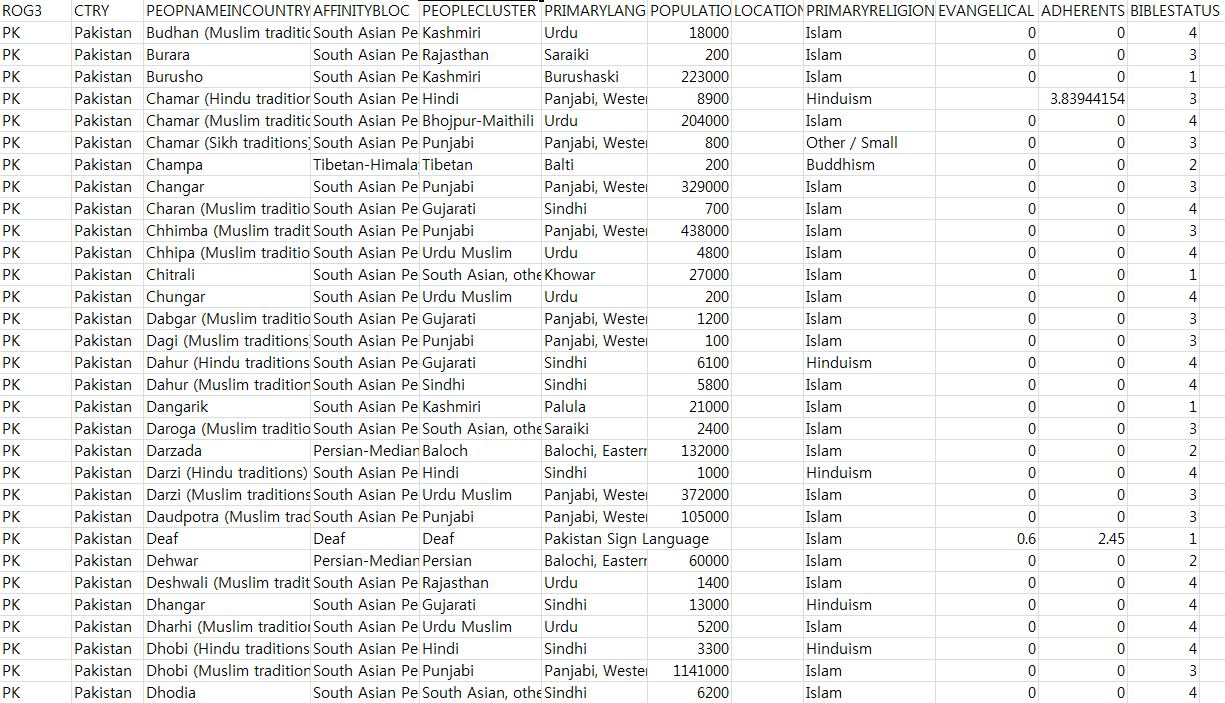
Task: Click the population value 5800
Action: 689,385
